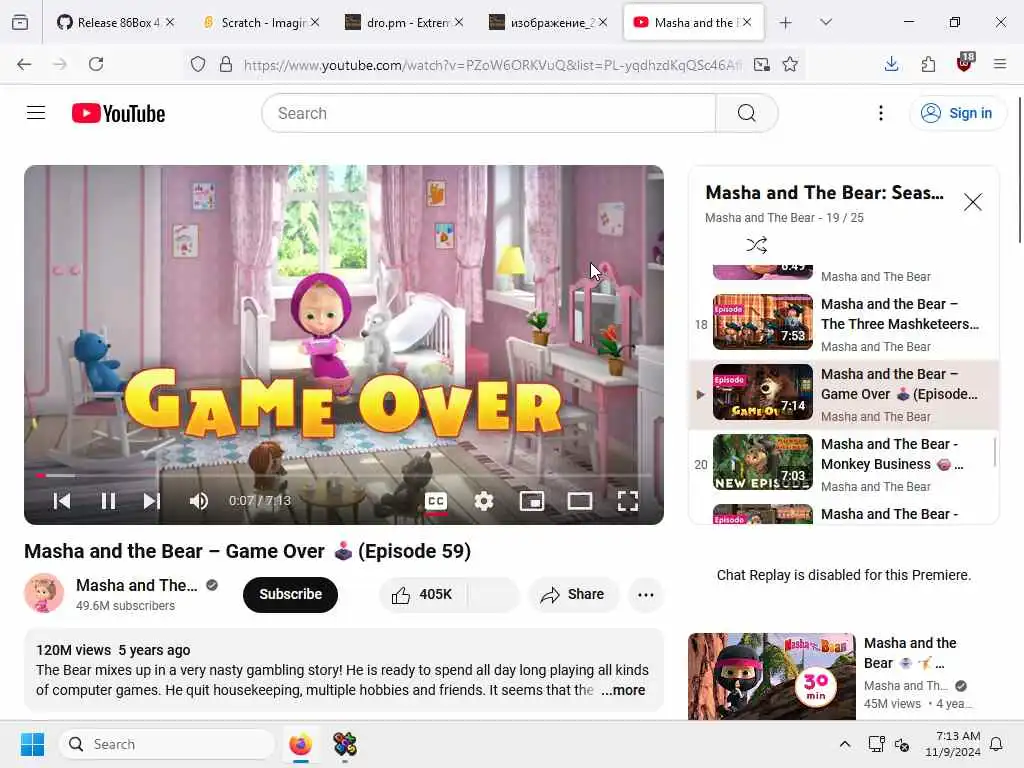The height and width of the screenshot is (768, 1024).
Task: Focus the YouTube search field
Action: (x=488, y=113)
